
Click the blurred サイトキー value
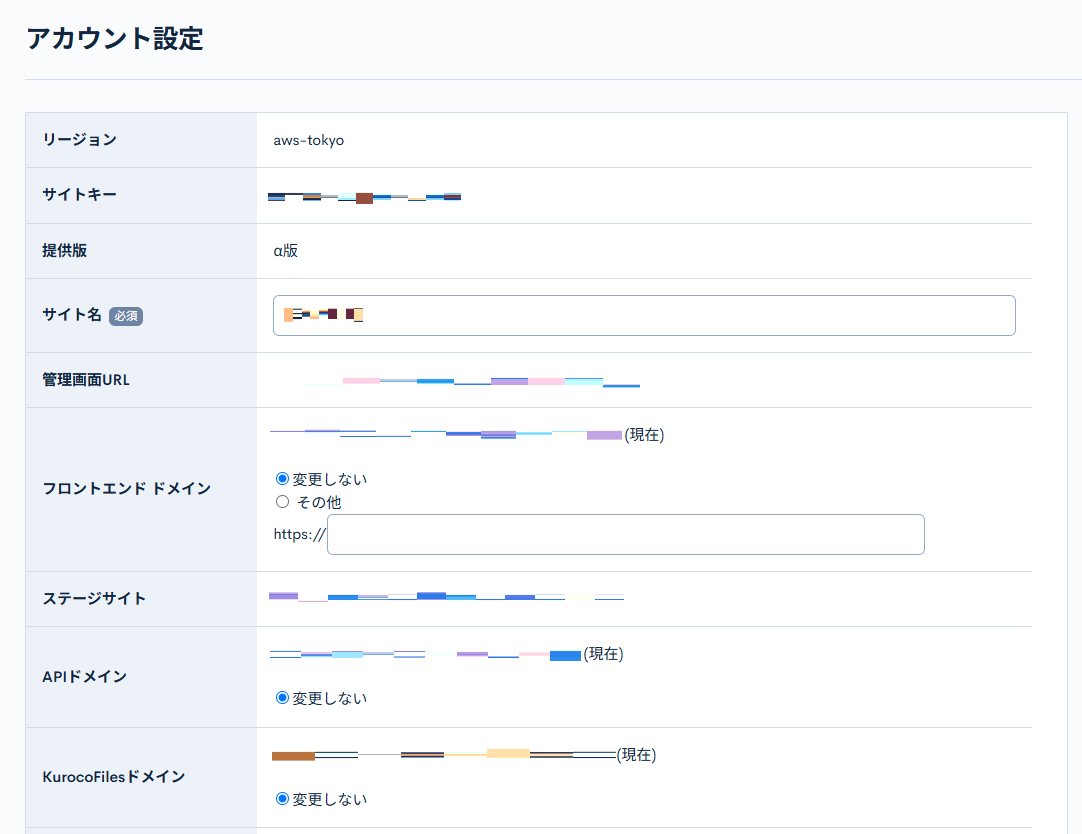(x=365, y=196)
